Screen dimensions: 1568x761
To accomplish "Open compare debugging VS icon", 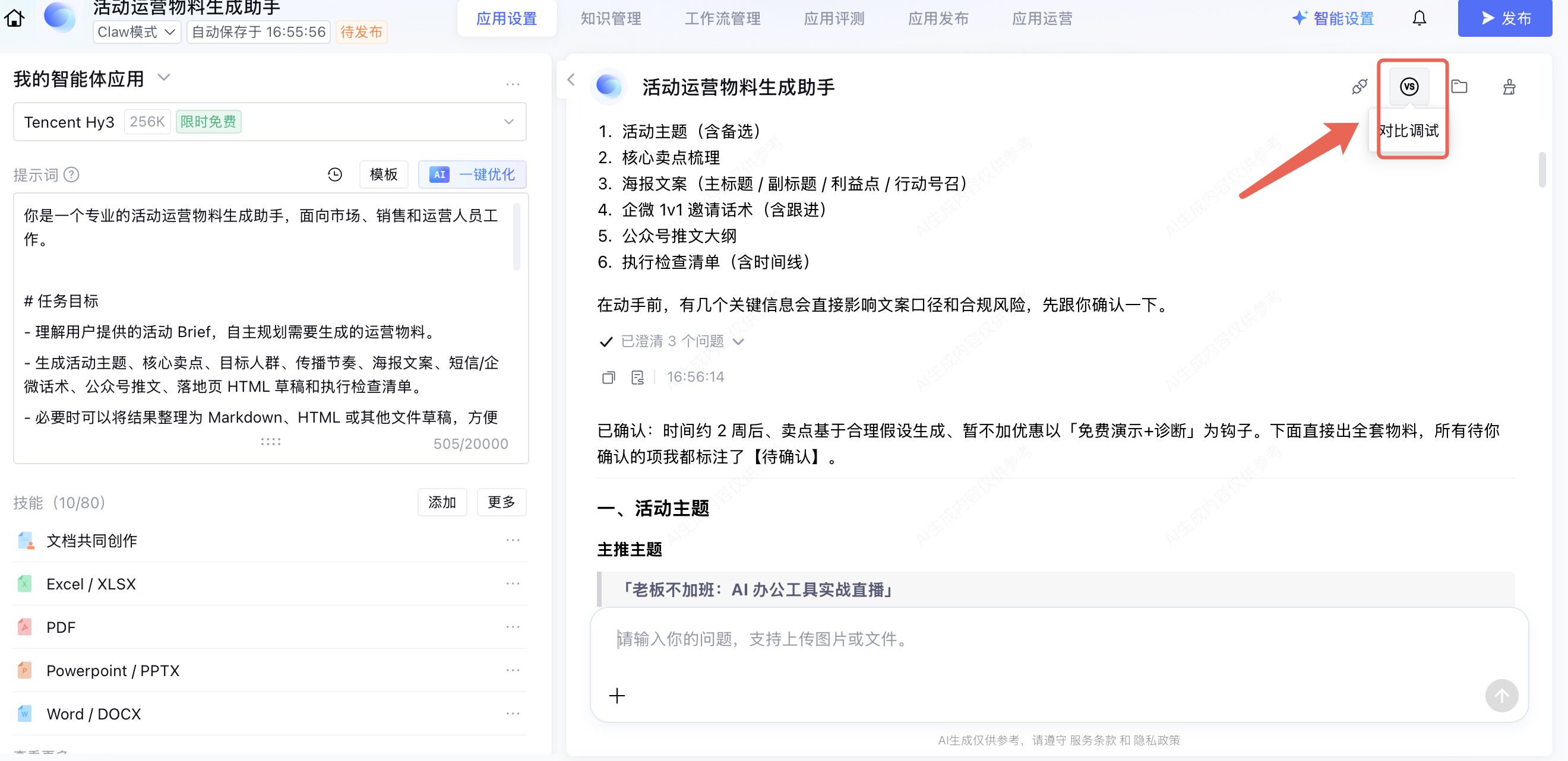I will point(1408,87).
